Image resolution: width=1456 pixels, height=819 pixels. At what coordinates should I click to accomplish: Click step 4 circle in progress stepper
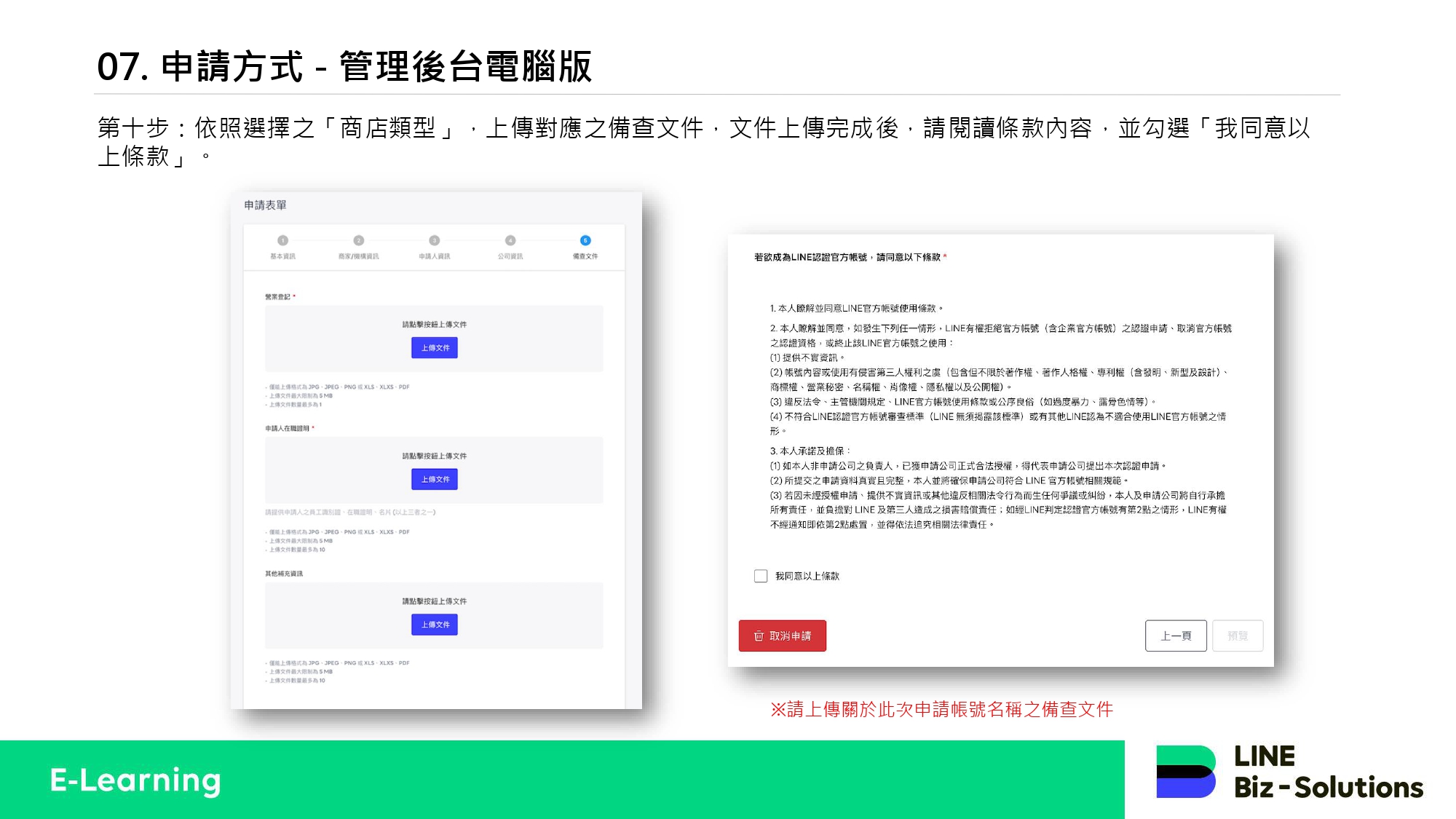510,240
